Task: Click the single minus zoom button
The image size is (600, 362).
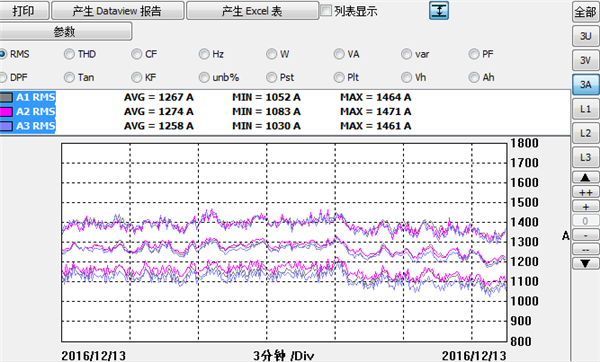Action: (x=585, y=235)
